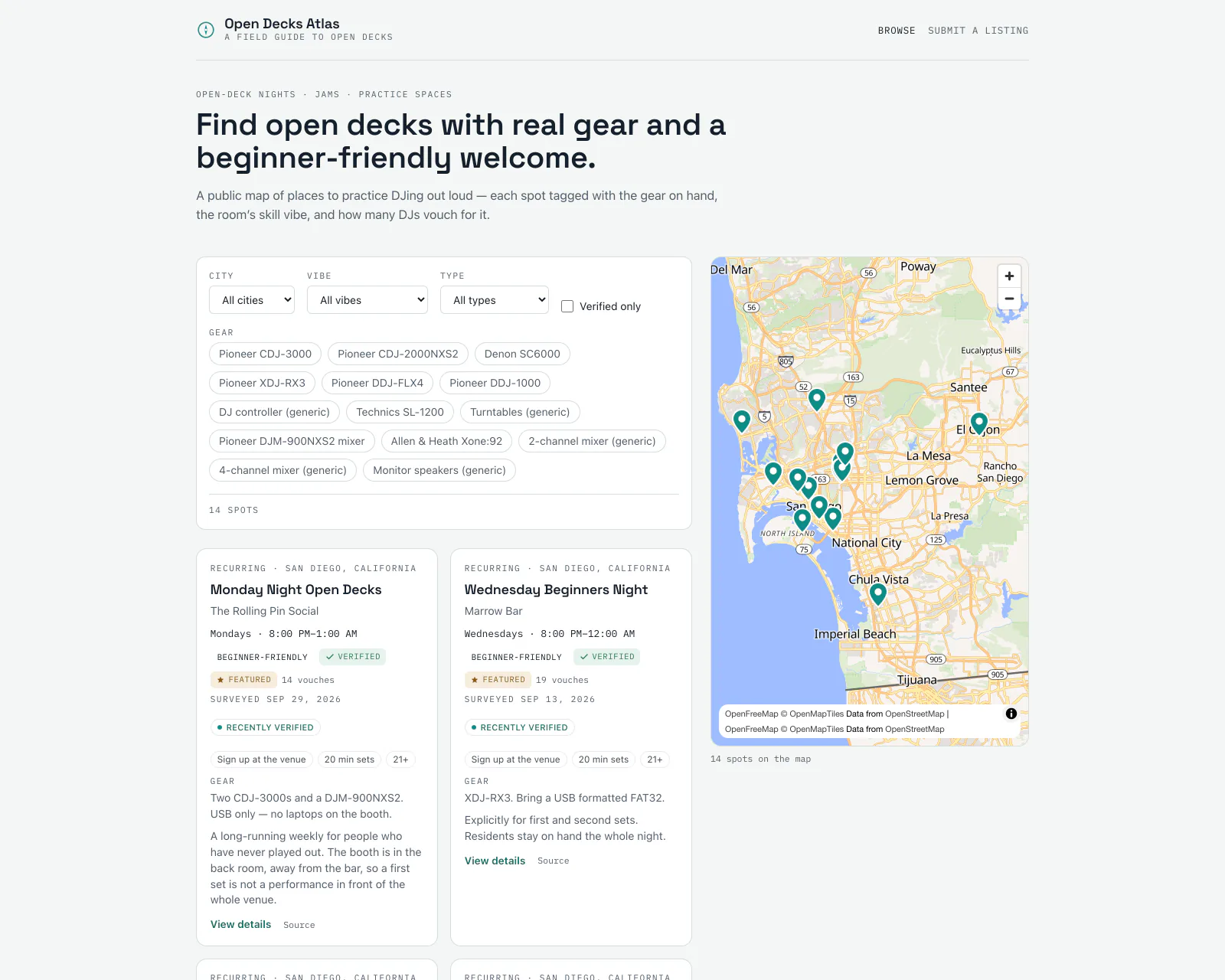Open the Type dropdown showing All types
The width and height of the screenshot is (1225, 980).
(495, 300)
